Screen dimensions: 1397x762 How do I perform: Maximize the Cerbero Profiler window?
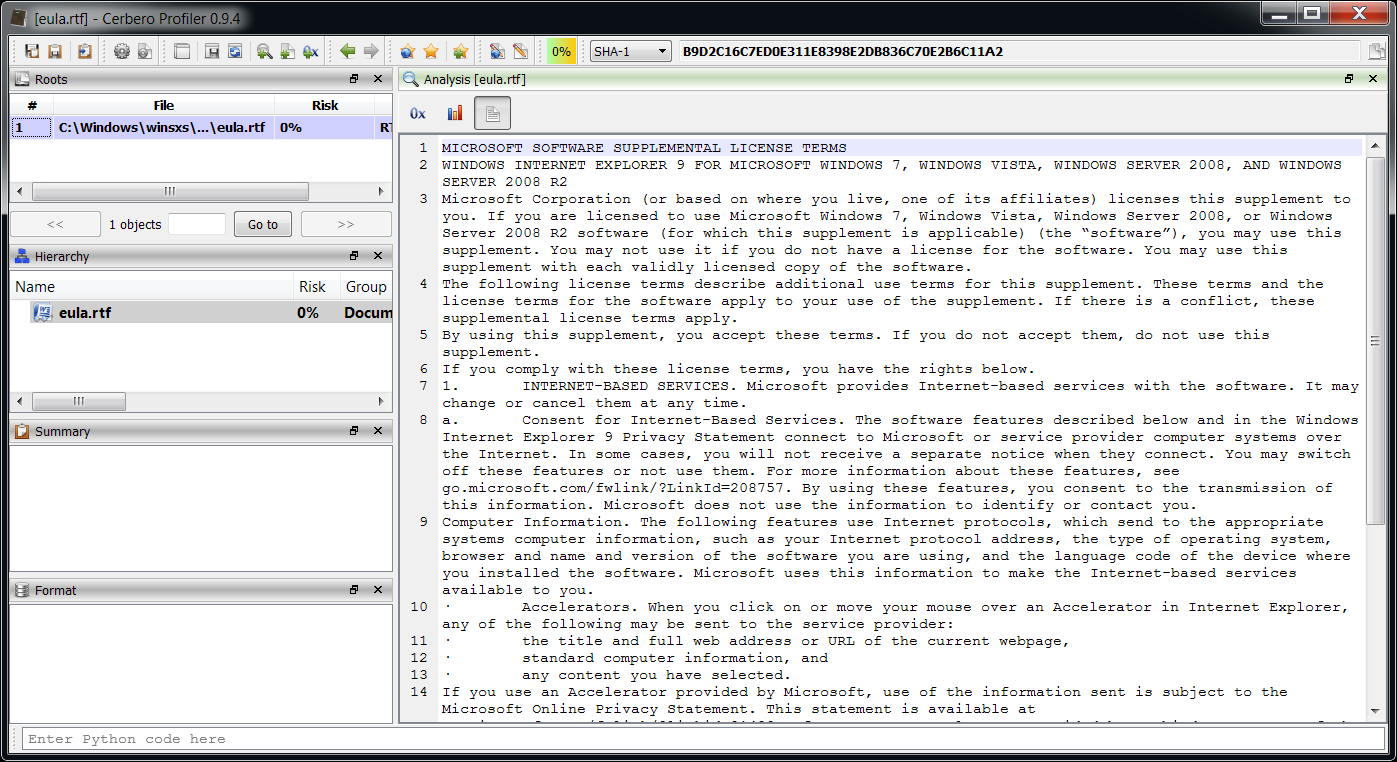[1311, 12]
